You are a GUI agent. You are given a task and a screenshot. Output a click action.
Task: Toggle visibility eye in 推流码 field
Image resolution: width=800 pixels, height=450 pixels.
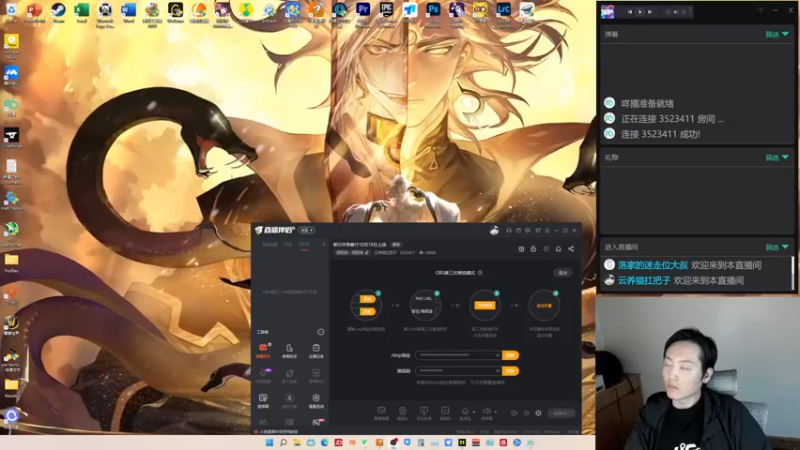pyautogui.click(x=497, y=370)
